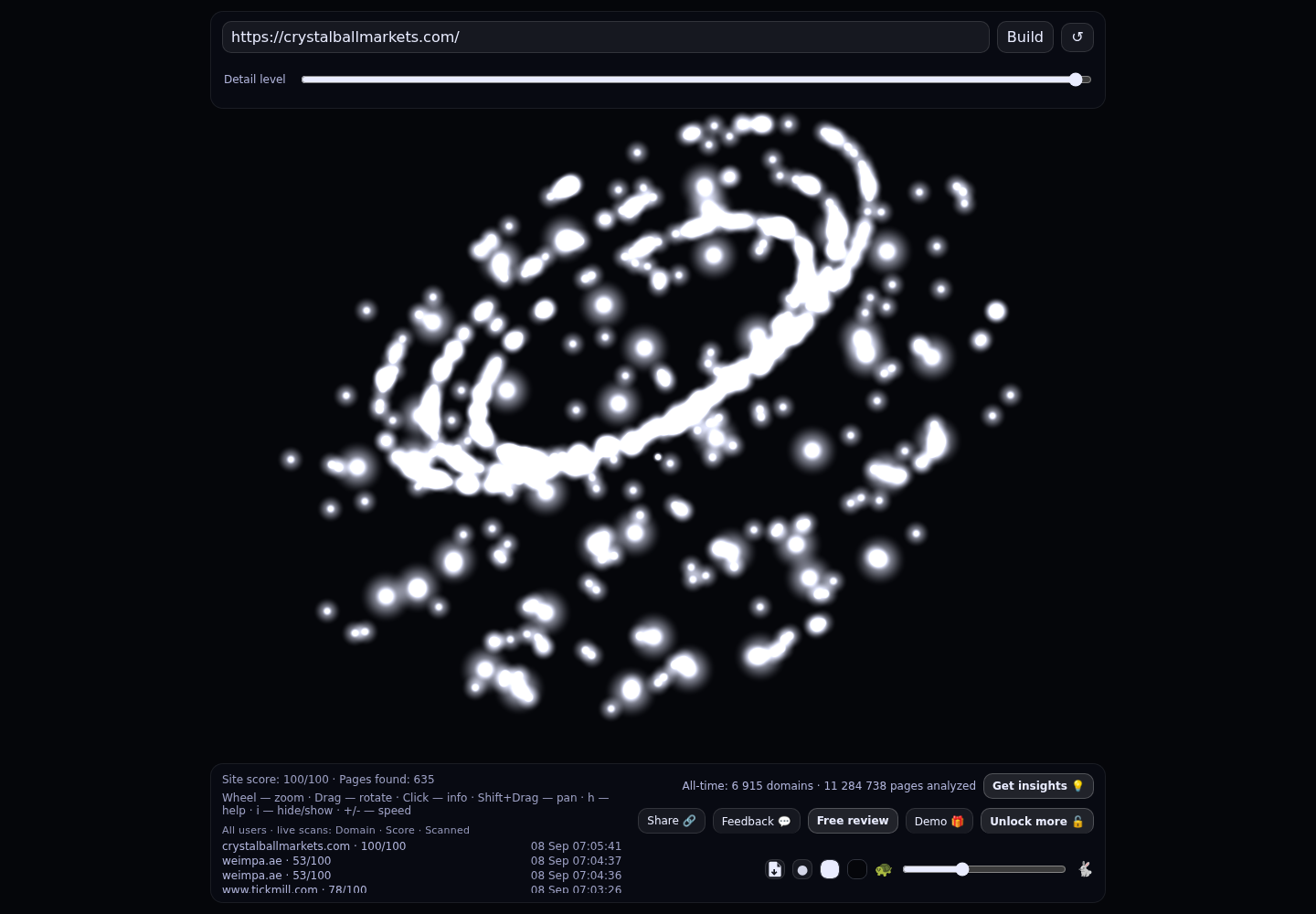Screen dimensions: 1316x914
Task: Select the white color swatch
Action: [830, 869]
